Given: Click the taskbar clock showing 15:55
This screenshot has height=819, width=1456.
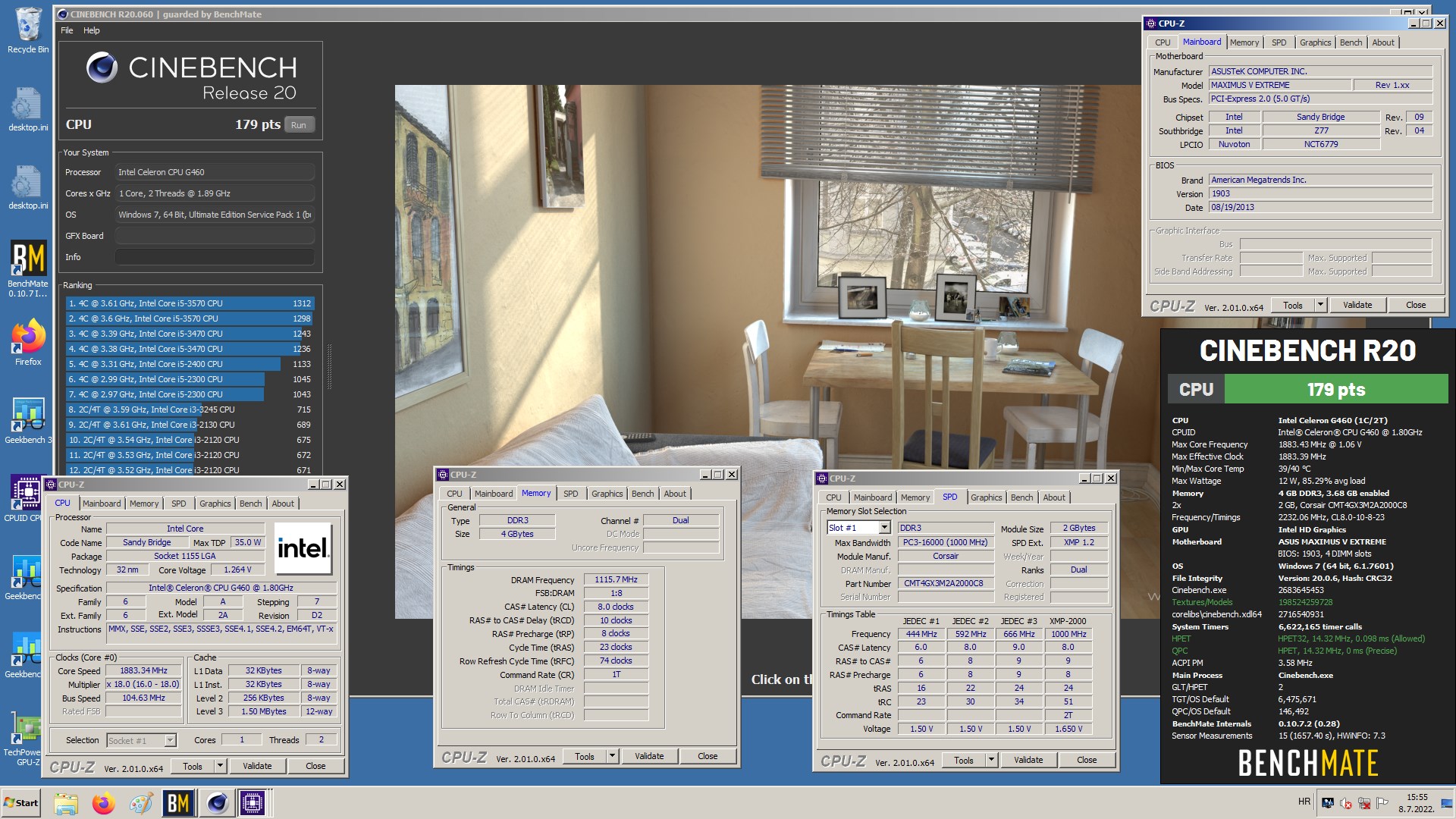Looking at the screenshot, I should [x=1417, y=803].
